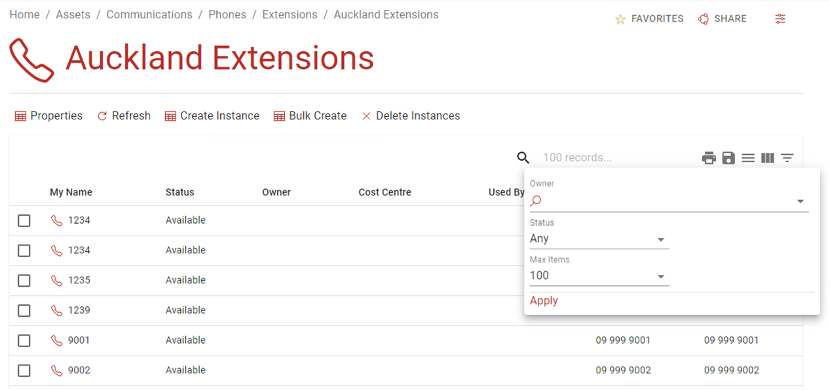Sort by the My Name column header

tap(71, 193)
